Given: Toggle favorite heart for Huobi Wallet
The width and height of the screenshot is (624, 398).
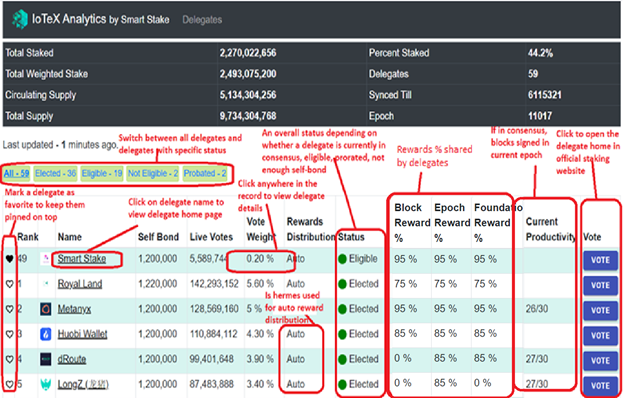Looking at the screenshot, I should point(9,334).
